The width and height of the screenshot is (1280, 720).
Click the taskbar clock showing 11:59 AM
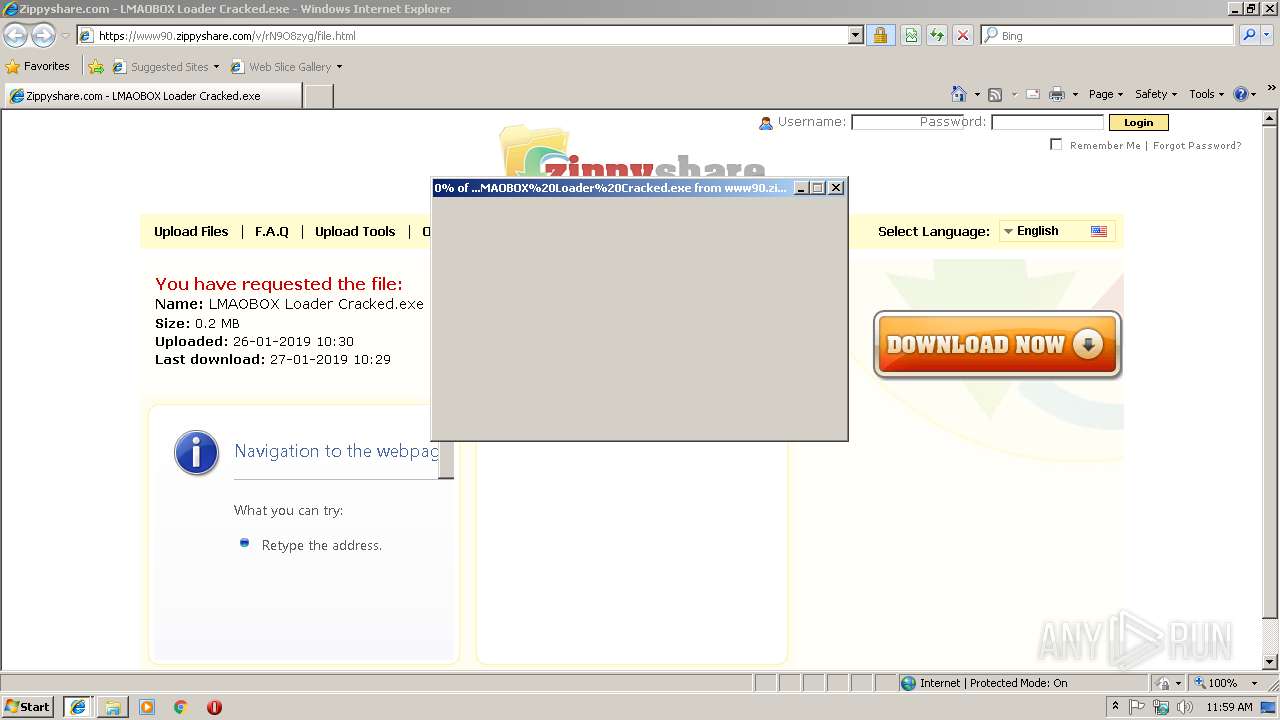pos(1229,707)
